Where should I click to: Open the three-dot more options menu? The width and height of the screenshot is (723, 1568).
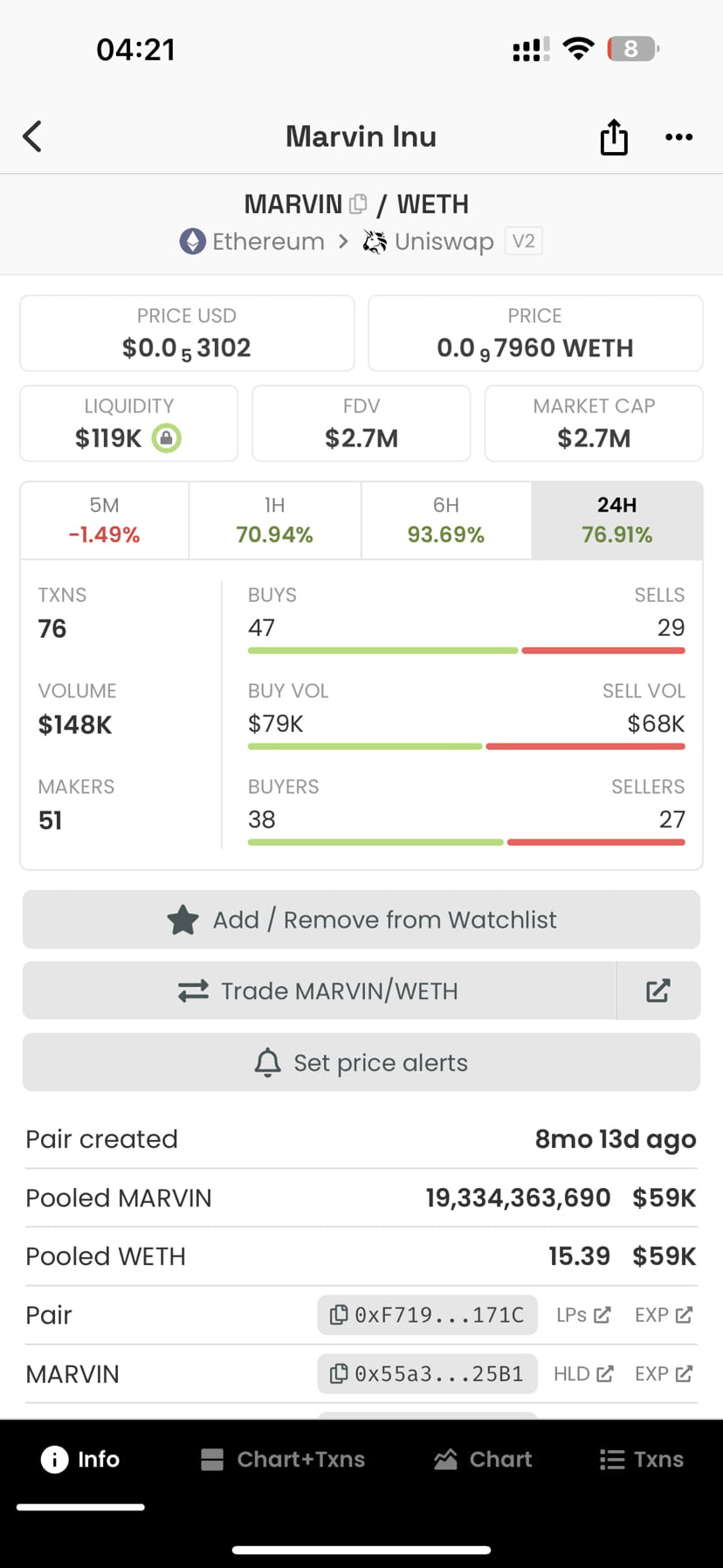click(678, 137)
